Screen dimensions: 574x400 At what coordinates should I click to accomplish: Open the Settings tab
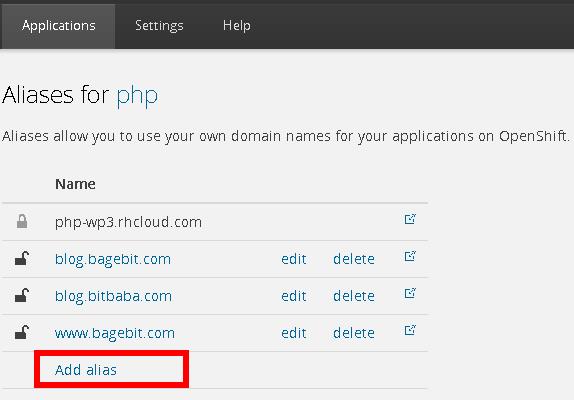click(x=159, y=26)
